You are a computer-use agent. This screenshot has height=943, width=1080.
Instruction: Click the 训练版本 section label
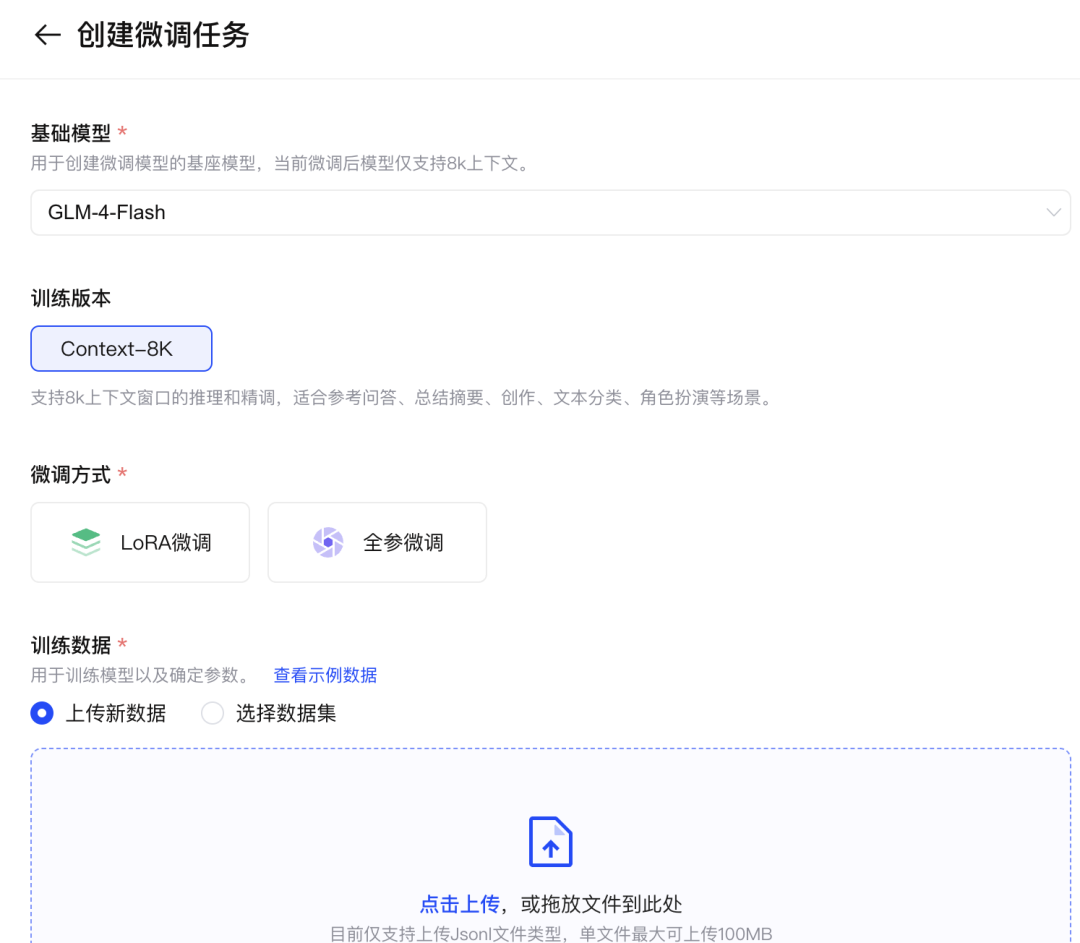pyautogui.click(x=70, y=298)
